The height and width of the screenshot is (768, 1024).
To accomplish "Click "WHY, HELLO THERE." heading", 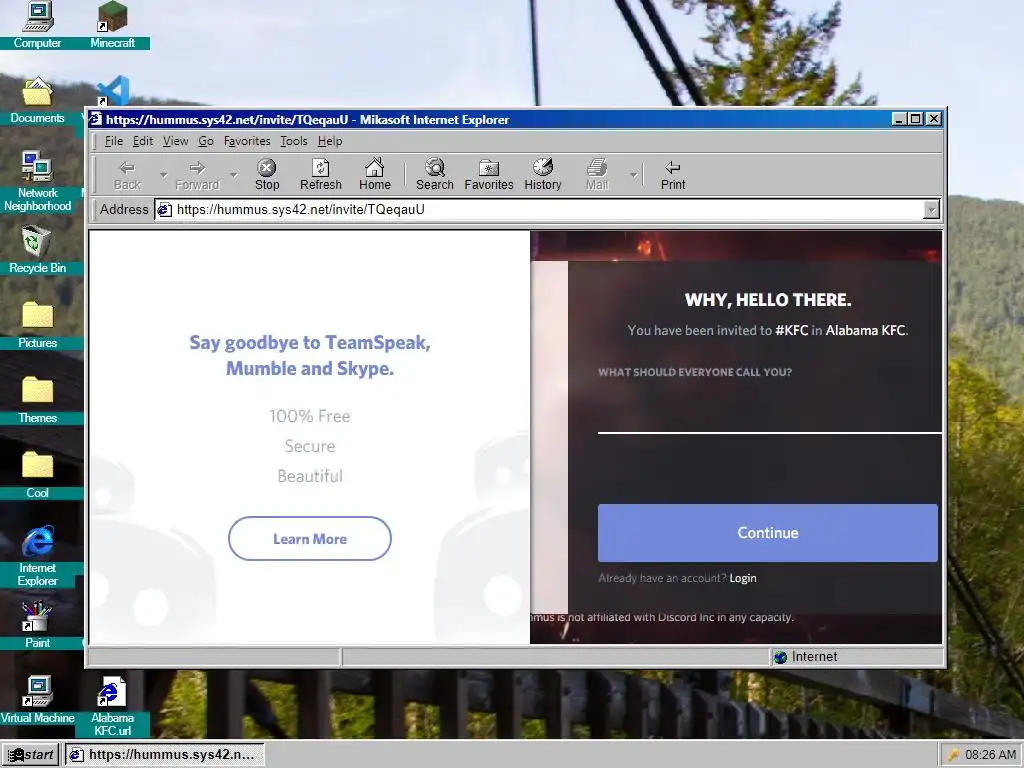I will click(767, 300).
